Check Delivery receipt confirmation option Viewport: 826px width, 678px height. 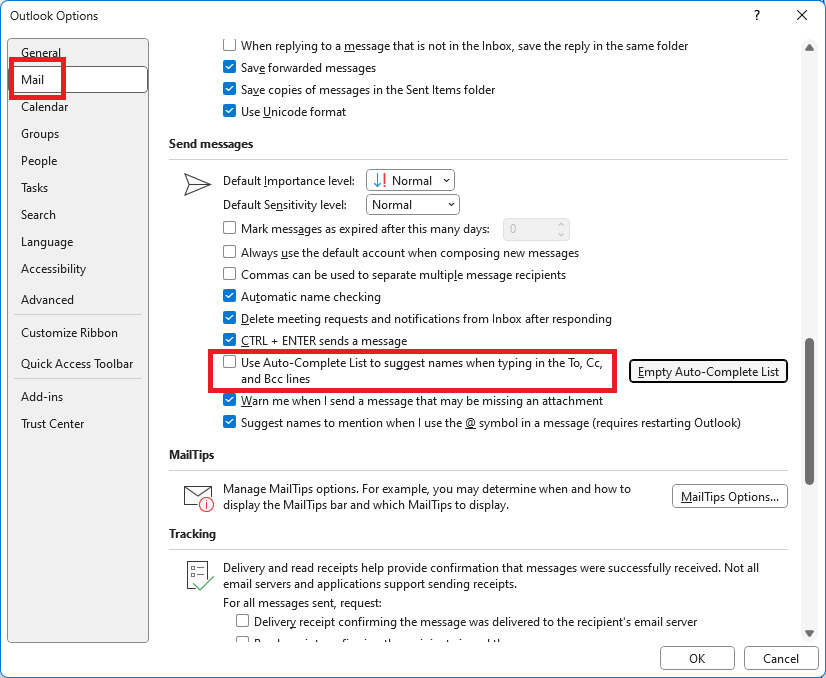pyautogui.click(x=242, y=621)
